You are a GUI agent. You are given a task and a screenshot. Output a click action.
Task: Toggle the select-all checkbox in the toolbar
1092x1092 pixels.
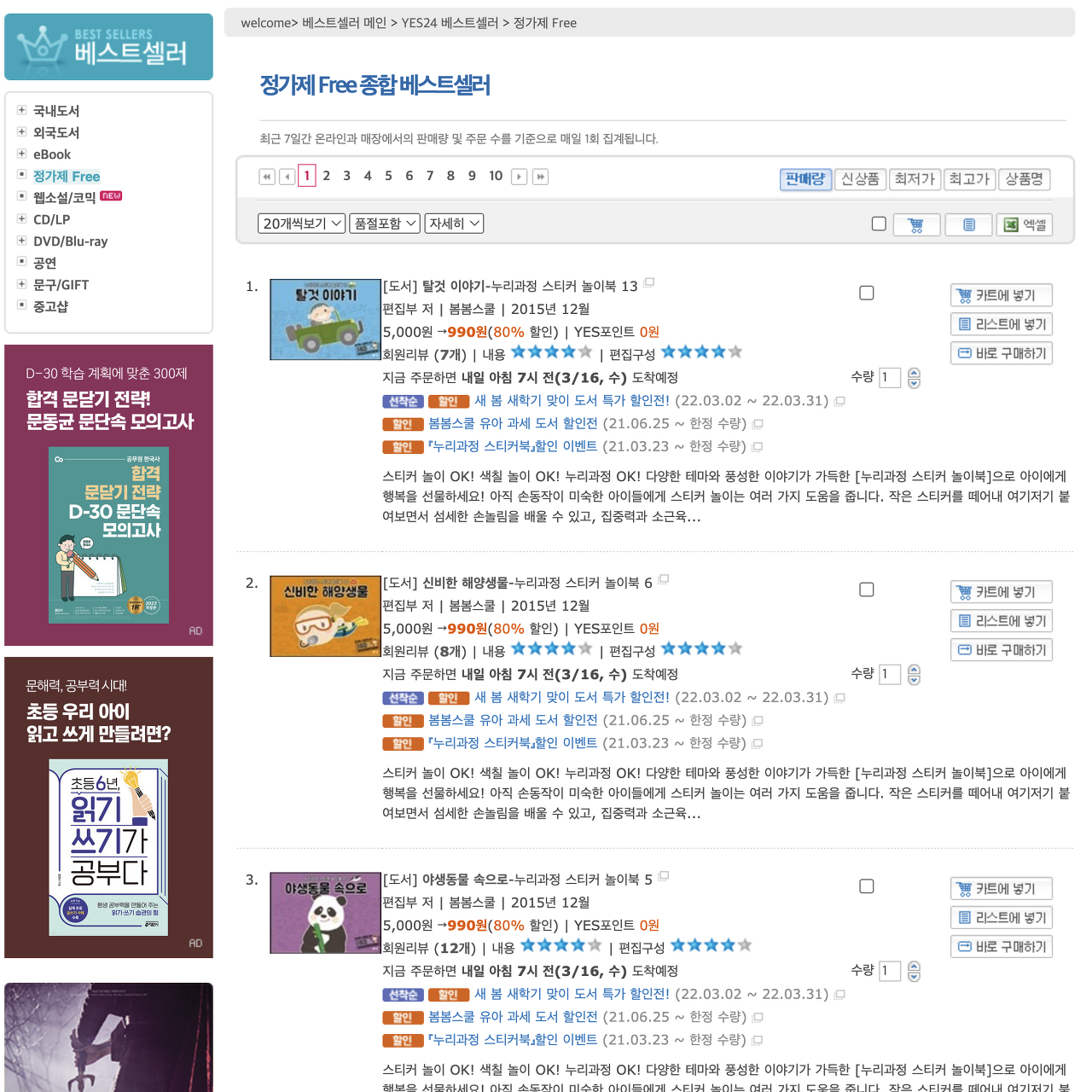click(879, 224)
